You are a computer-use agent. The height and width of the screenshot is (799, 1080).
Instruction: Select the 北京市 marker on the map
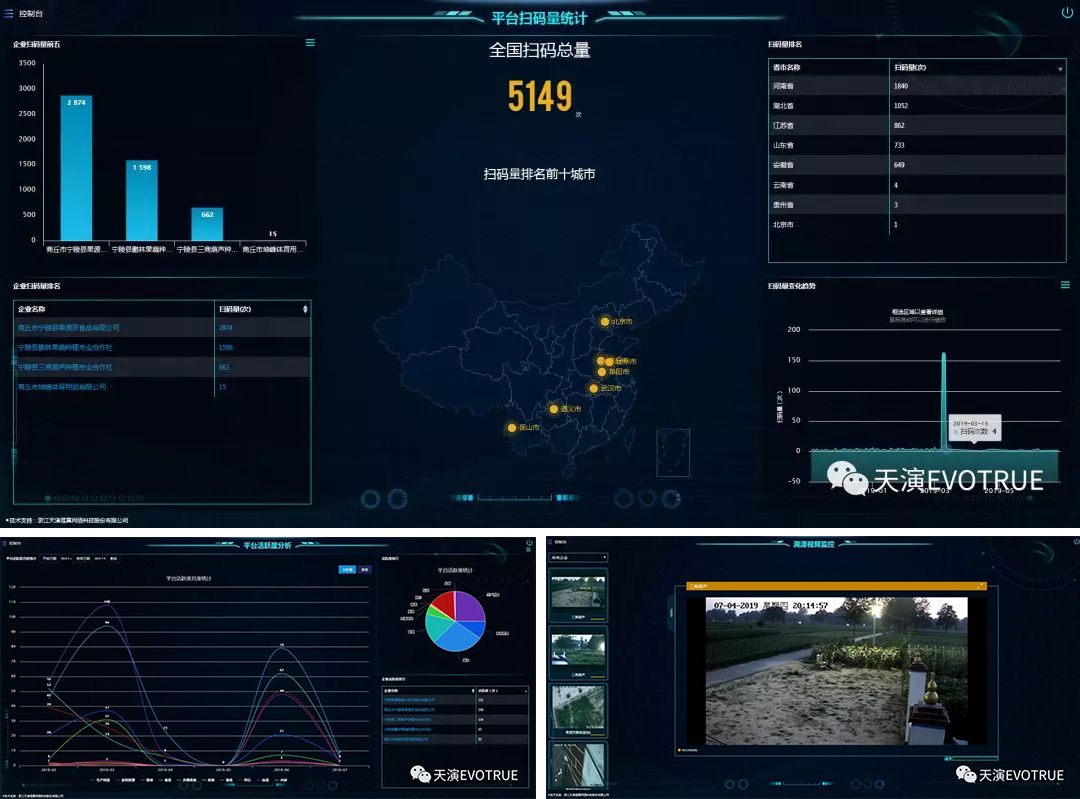click(604, 322)
